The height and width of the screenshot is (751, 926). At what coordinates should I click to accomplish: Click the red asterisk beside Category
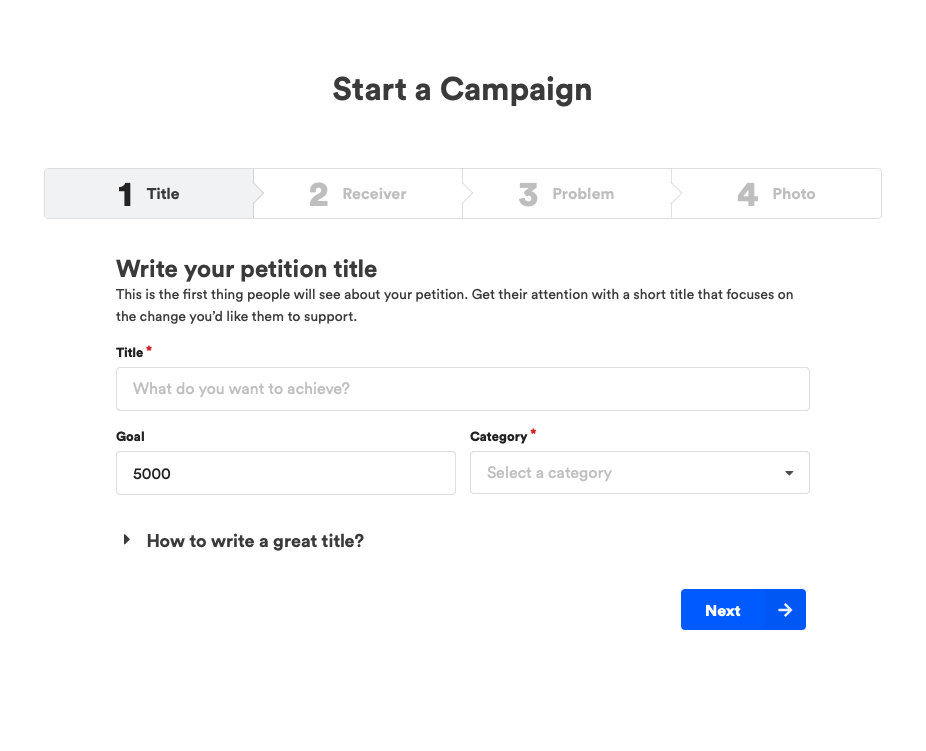[x=533, y=431]
